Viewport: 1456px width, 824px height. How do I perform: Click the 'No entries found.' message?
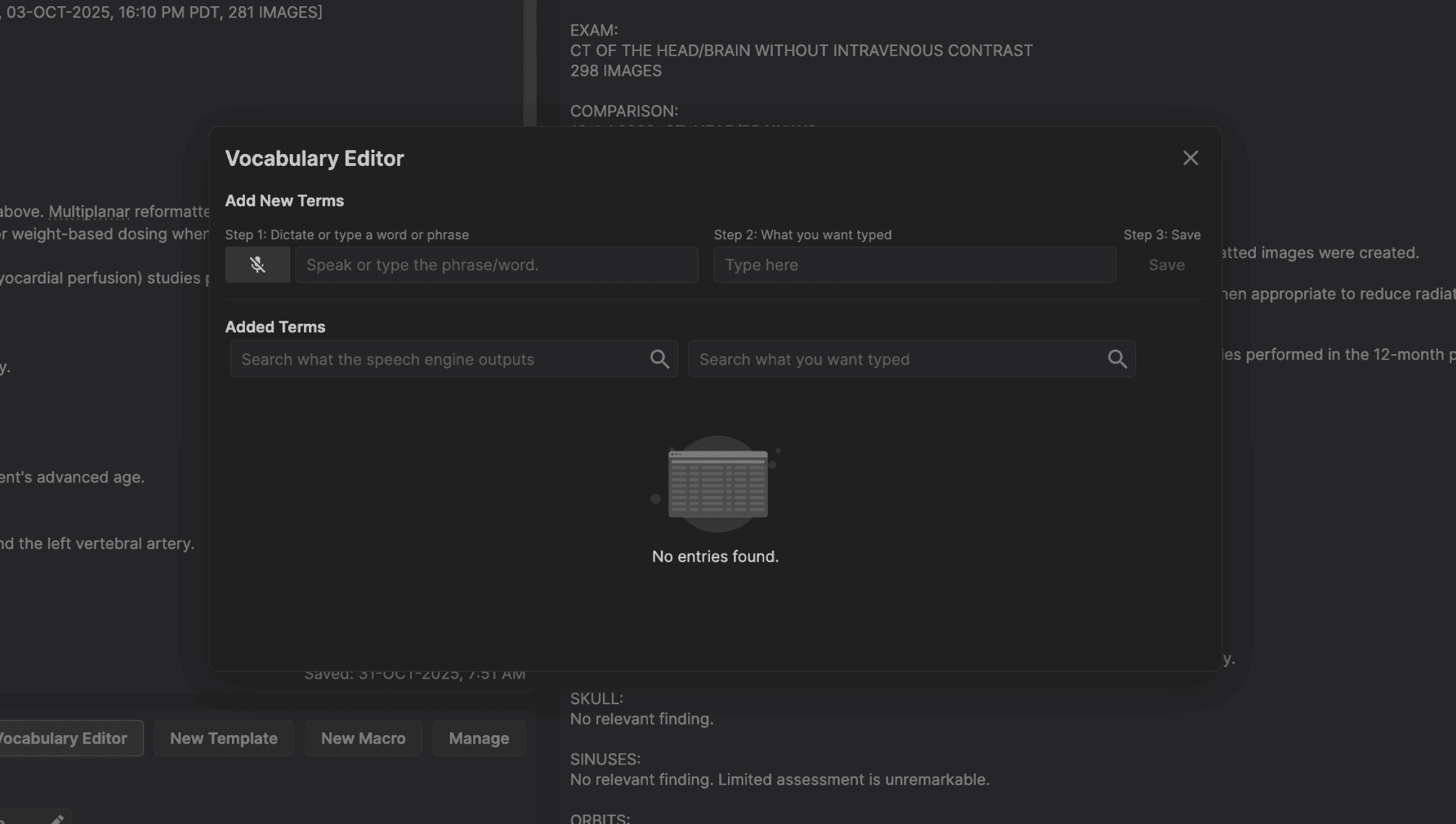click(x=715, y=556)
